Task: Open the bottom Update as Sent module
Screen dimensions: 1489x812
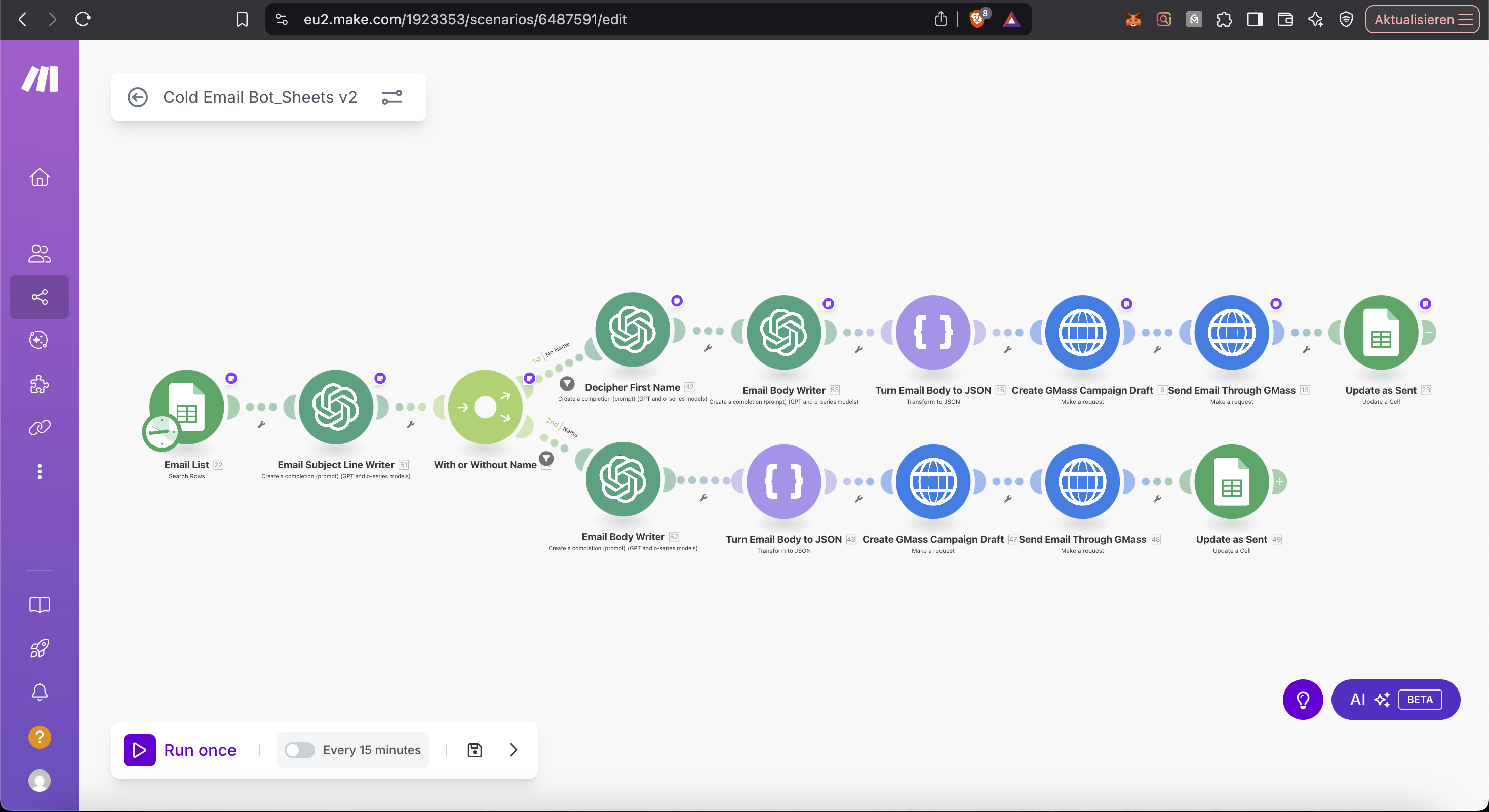Action: coord(1231,481)
